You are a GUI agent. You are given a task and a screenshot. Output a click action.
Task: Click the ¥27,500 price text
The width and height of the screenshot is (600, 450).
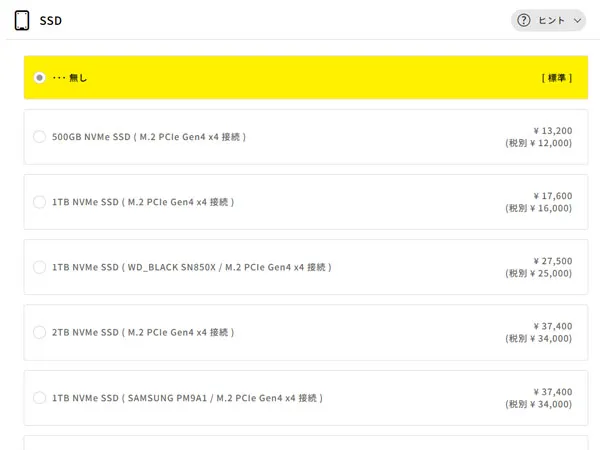[553, 261]
